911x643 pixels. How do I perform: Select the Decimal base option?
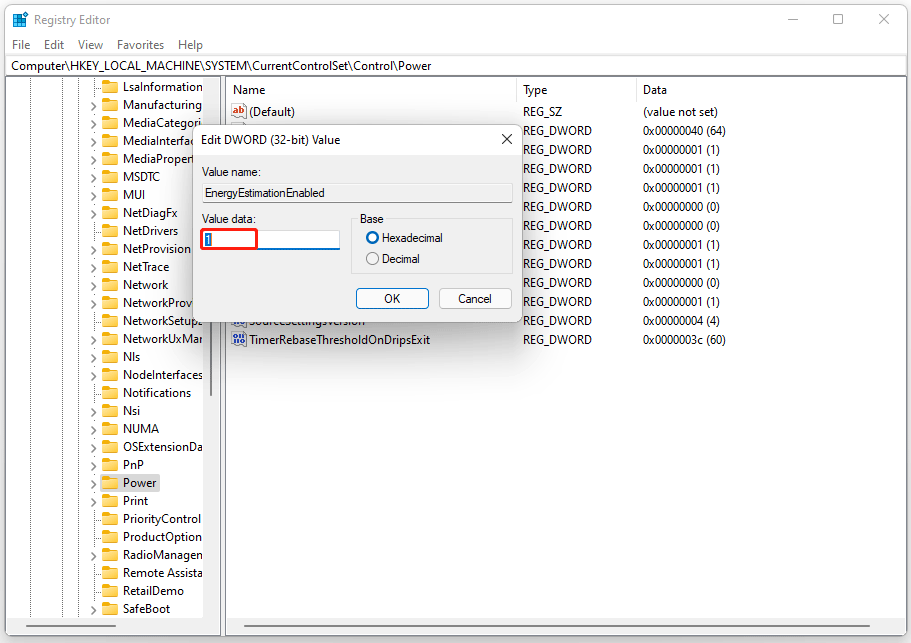(373, 259)
